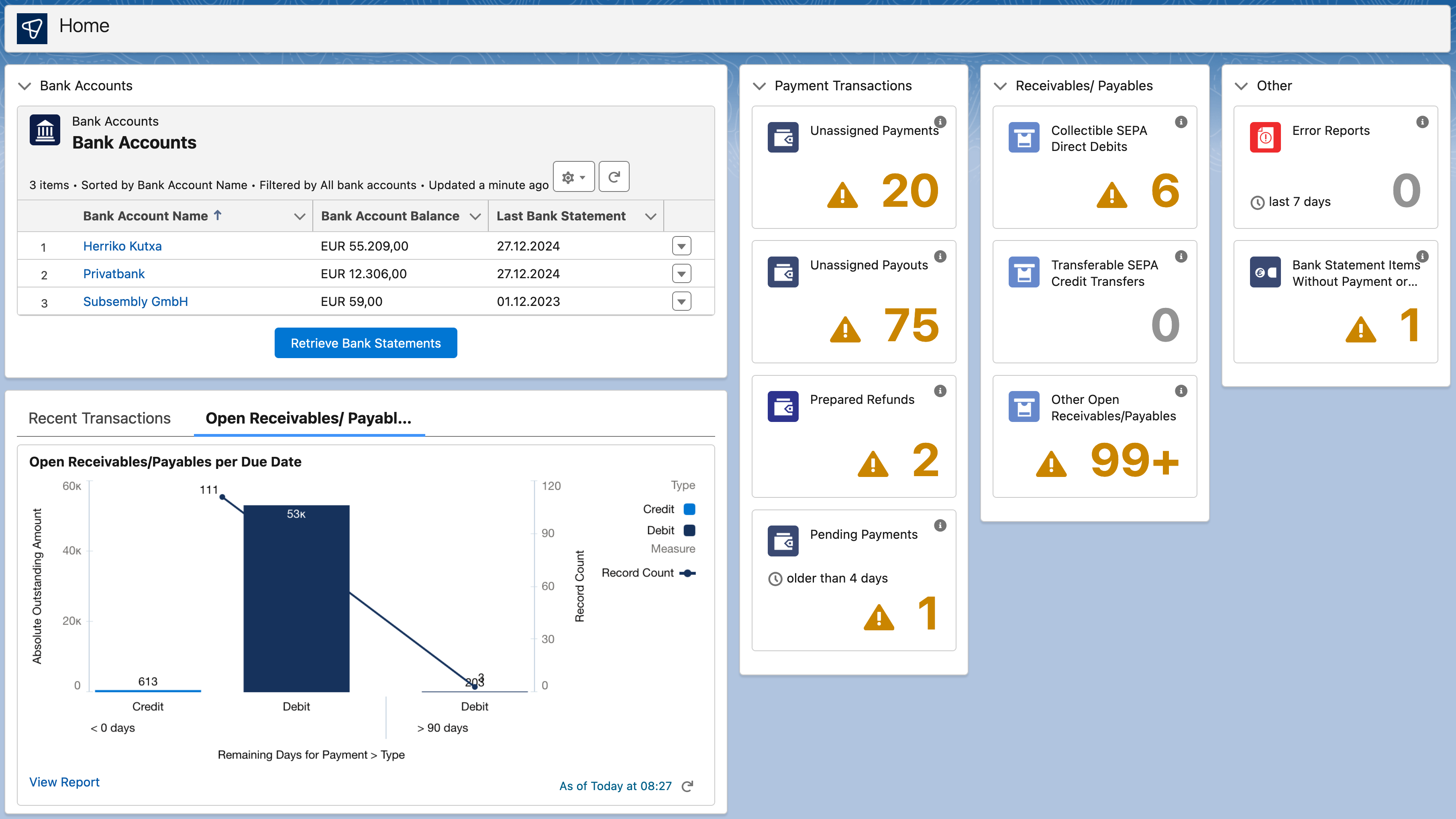Collapse the Receivables/ Payables section
The height and width of the screenshot is (819, 1456).
[x=1000, y=86]
